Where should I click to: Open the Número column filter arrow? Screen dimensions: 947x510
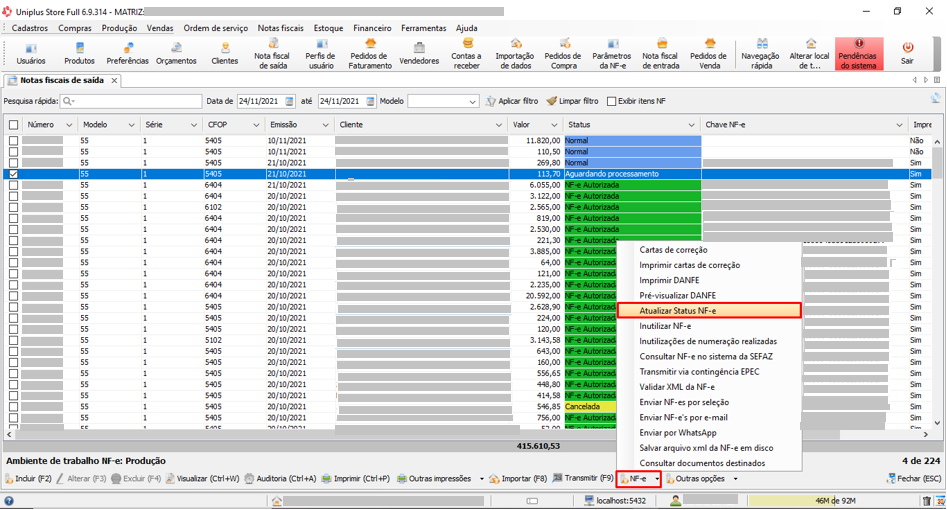click(x=69, y=125)
